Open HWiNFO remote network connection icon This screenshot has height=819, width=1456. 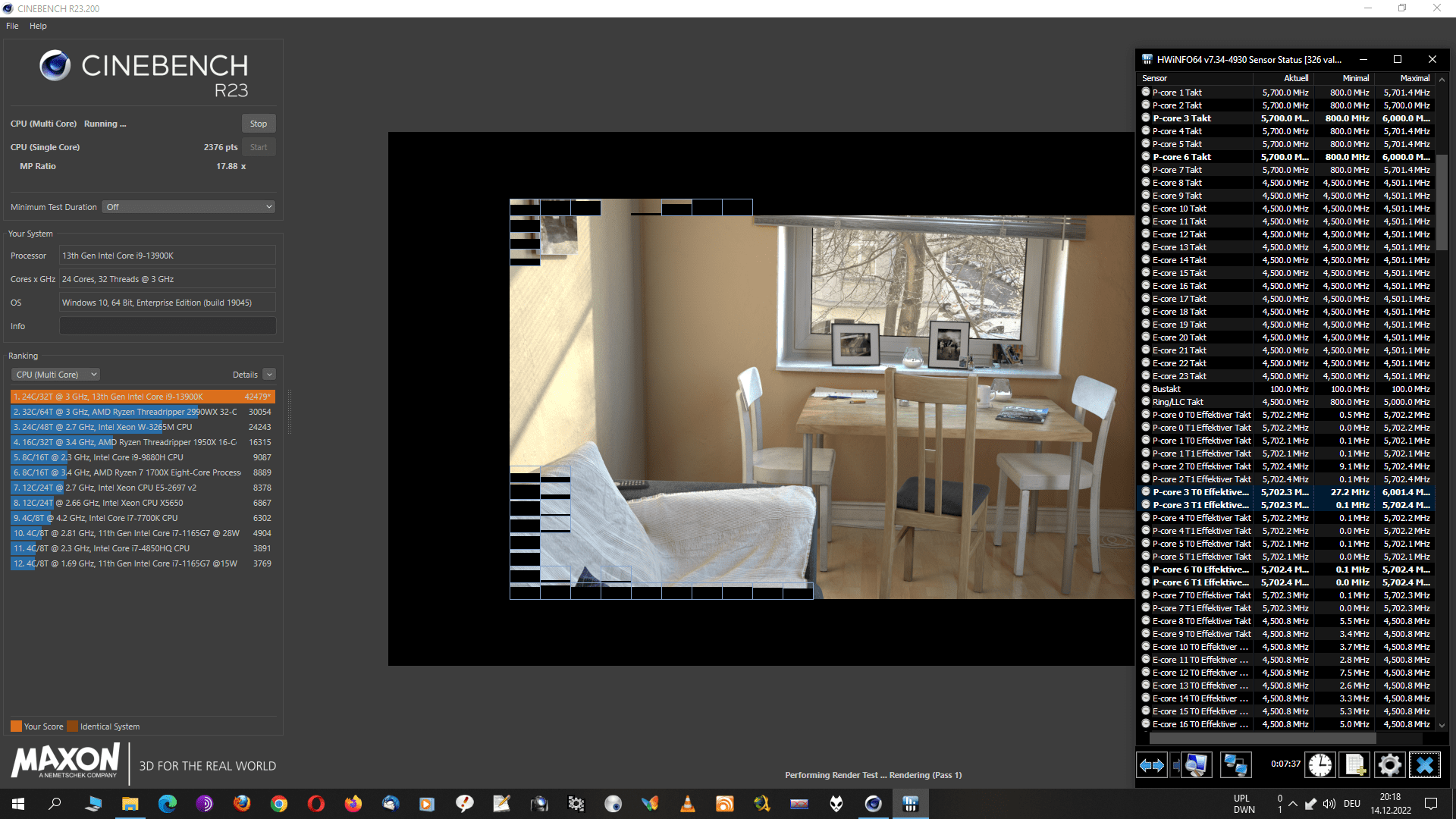[x=1235, y=765]
